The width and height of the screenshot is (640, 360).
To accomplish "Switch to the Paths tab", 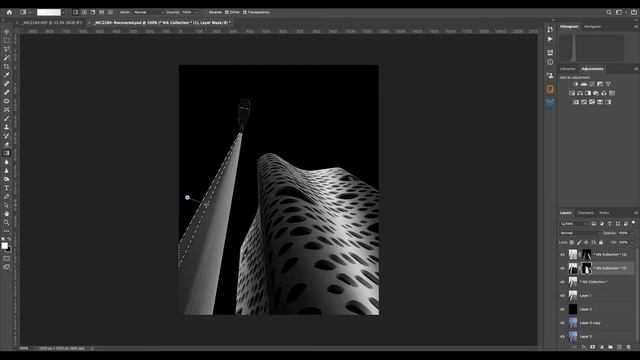I will tap(604, 213).
